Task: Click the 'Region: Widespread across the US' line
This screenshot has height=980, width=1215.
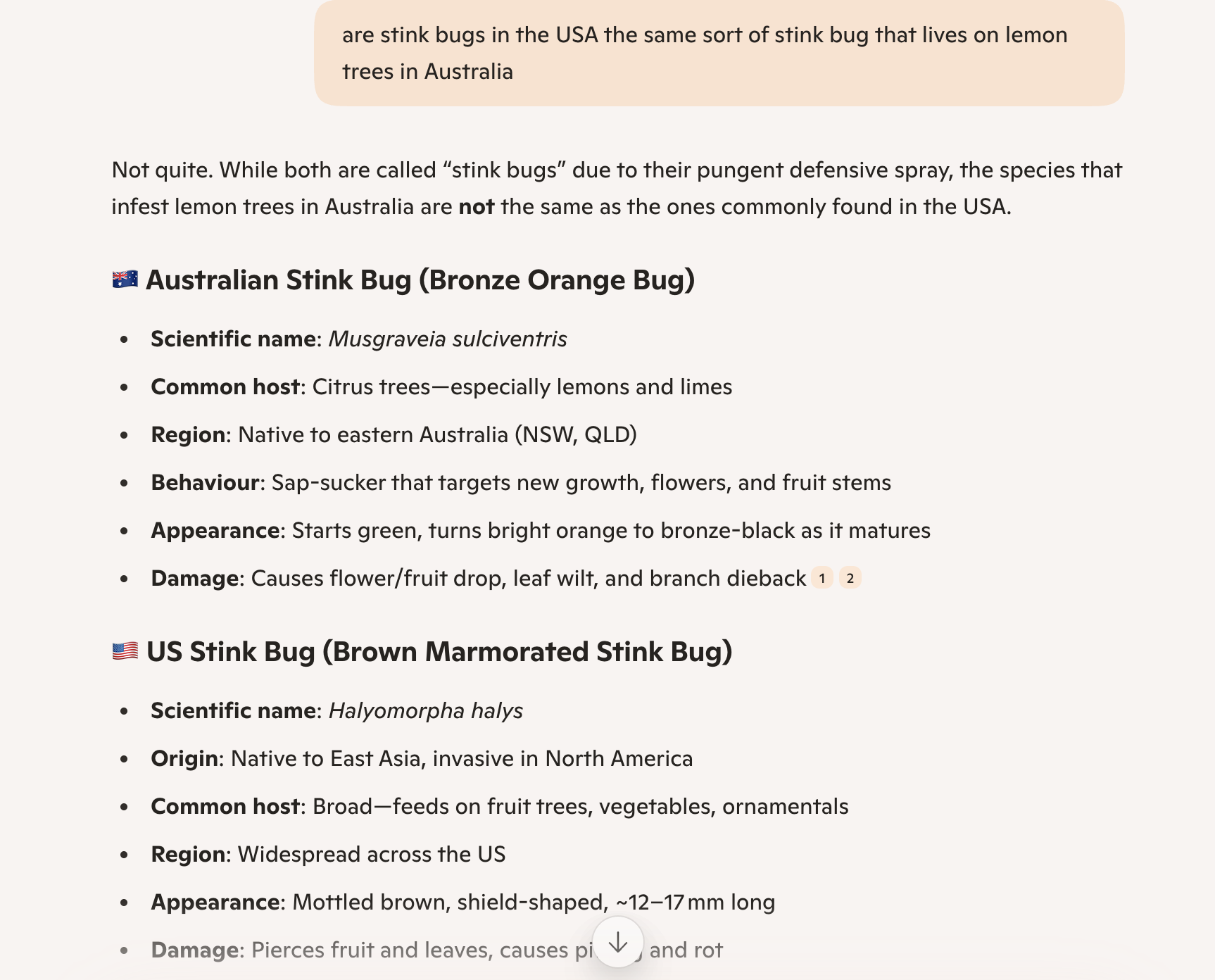Action: pos(328,855)
